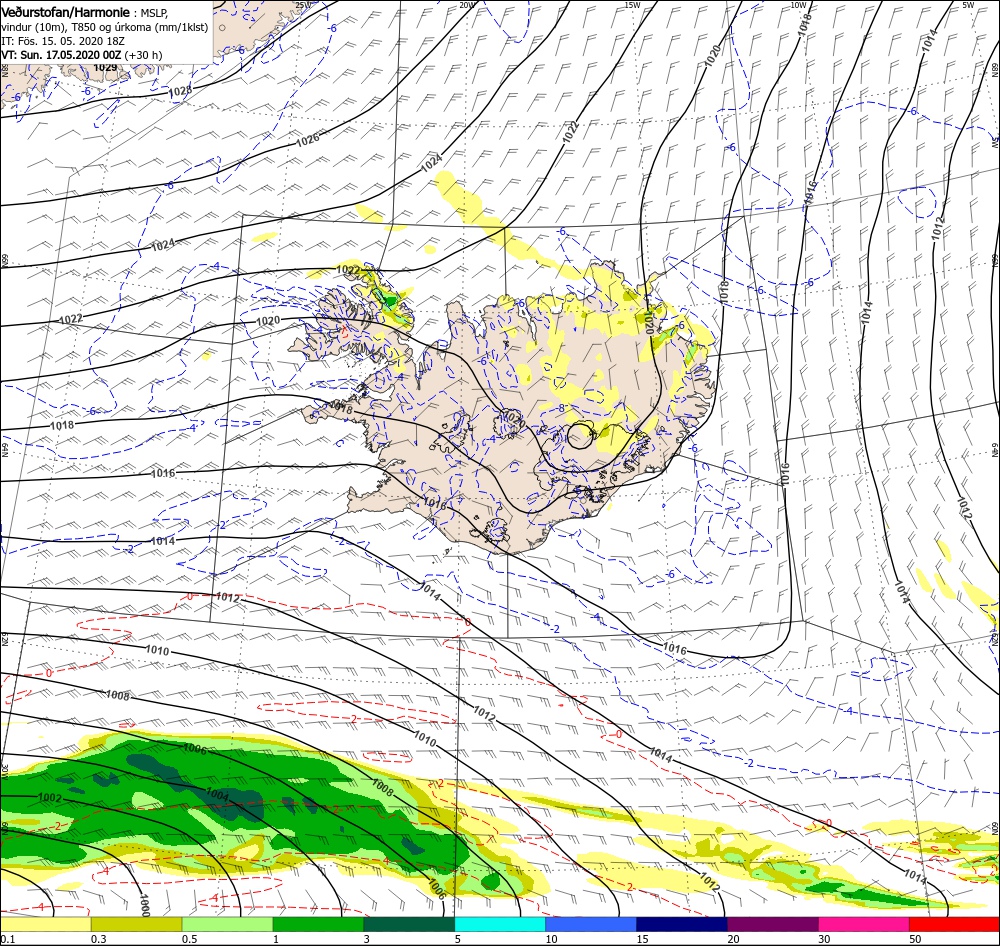Click the light yellow 0.1–0.3 legend swatch
This screenshot has width=1000, height=946.
[x=45, y=924]
